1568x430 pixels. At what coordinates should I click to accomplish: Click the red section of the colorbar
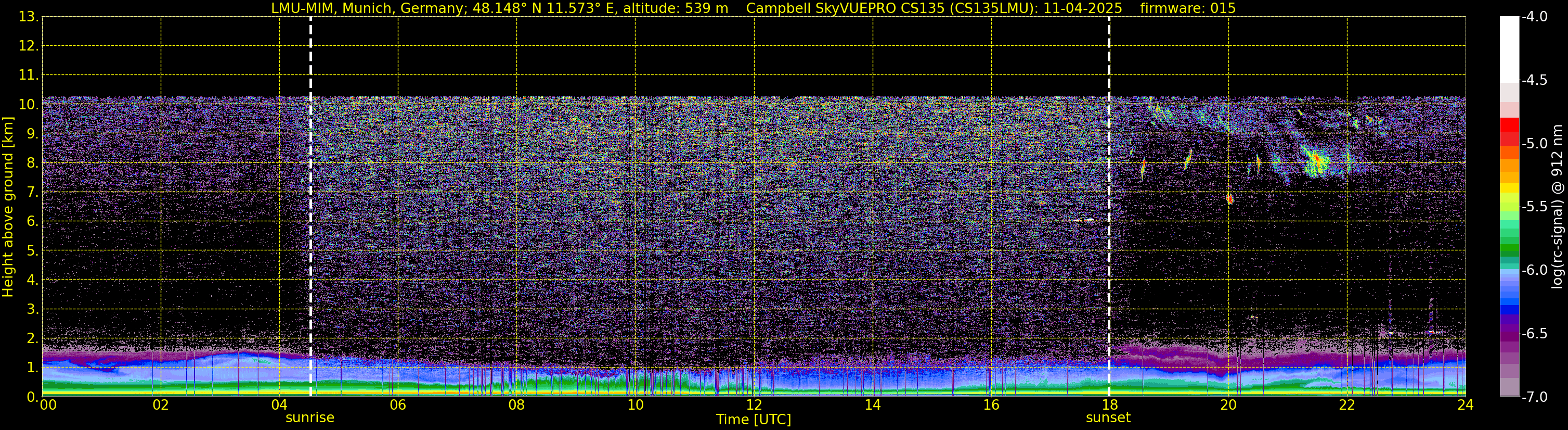(1509, 132)
